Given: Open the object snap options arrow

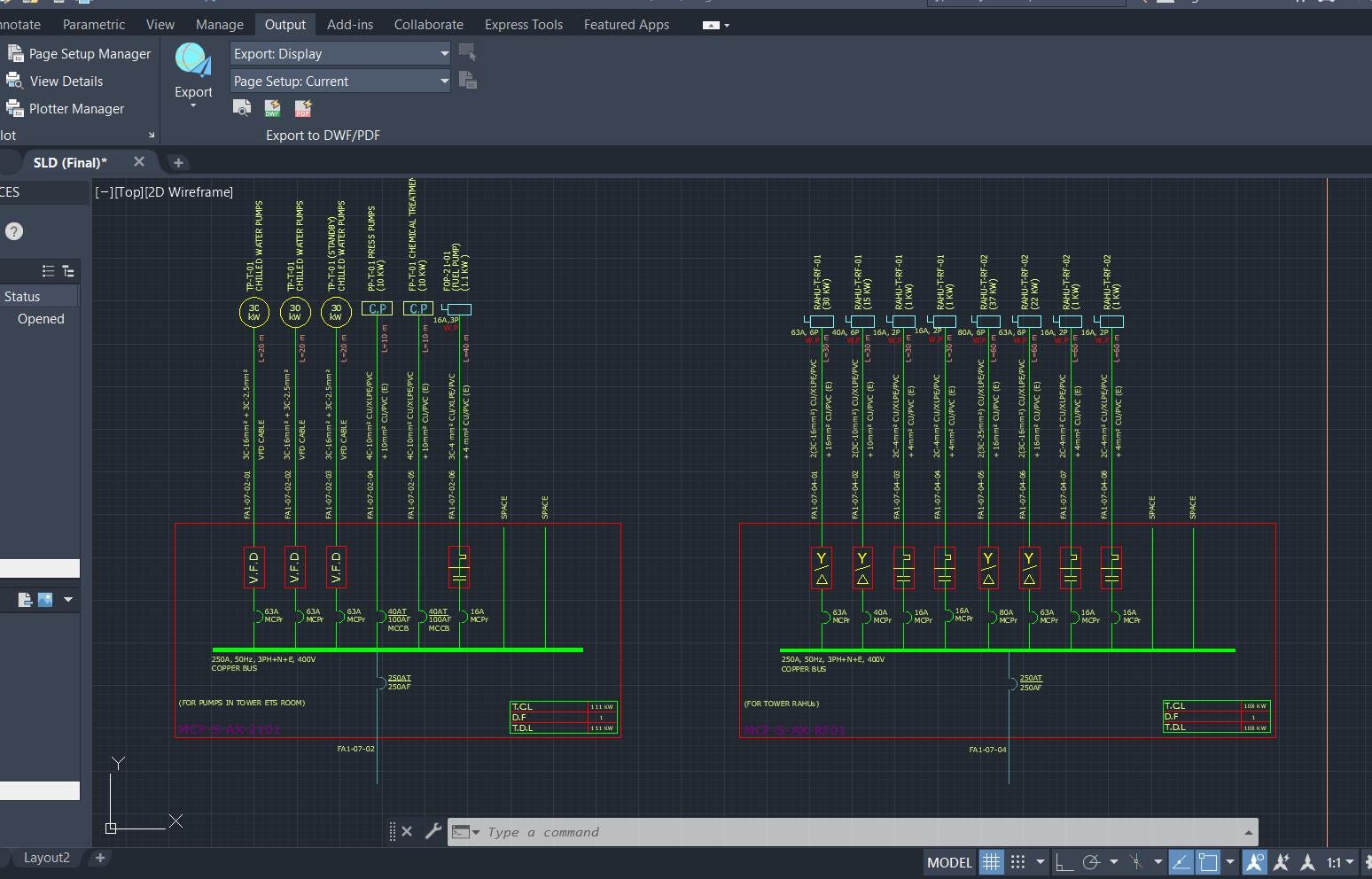Looking at the screenshot, I should [1230, 862].
